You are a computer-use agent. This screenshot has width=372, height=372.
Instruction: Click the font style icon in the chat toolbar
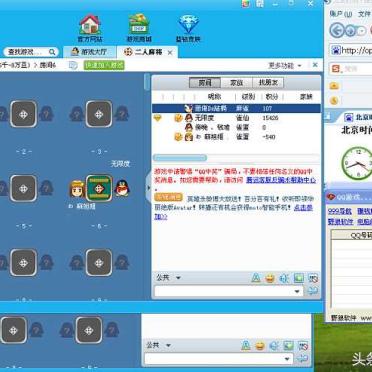click(x=256, y=278)
